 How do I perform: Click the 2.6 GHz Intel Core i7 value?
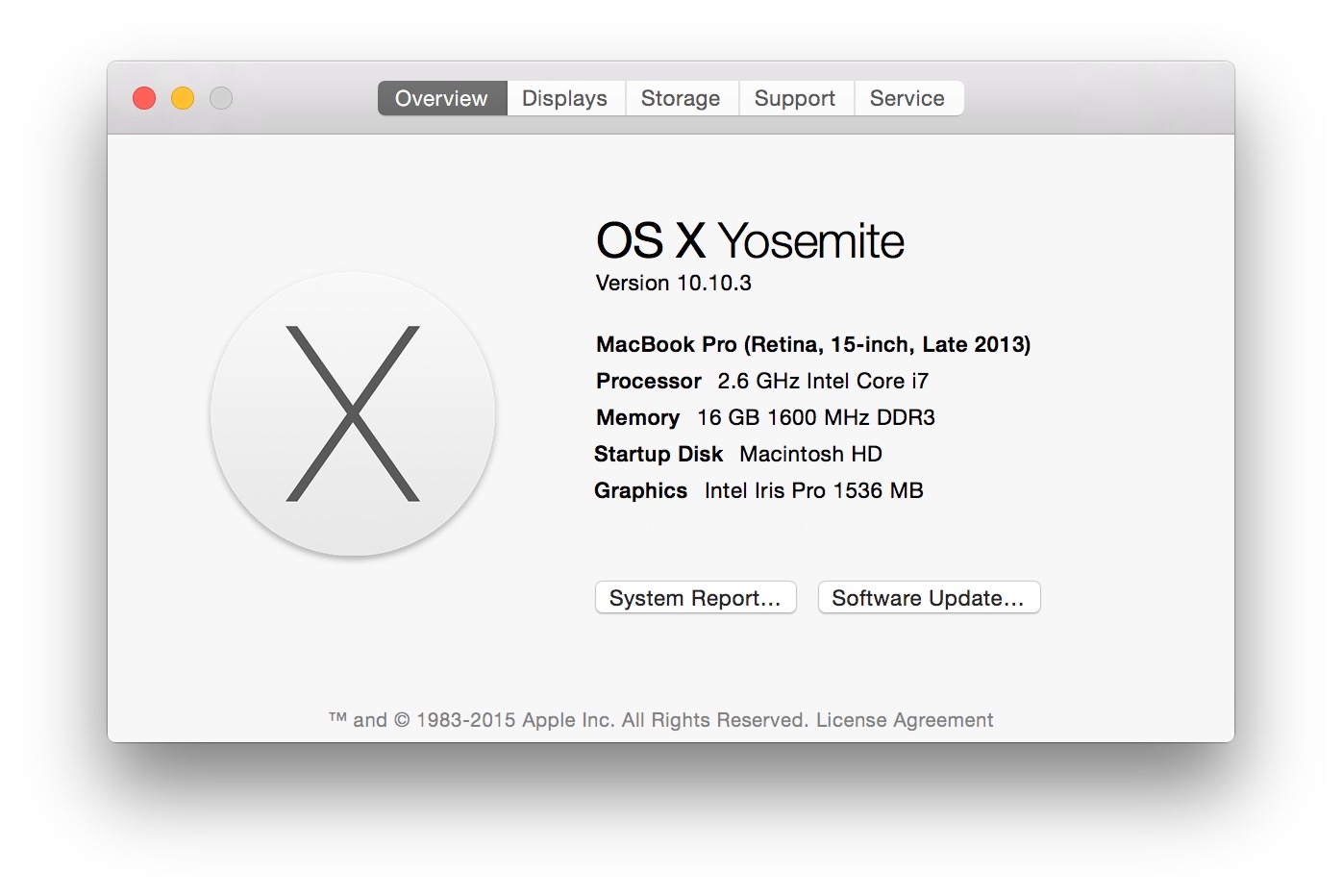click(x=823, y=381)
